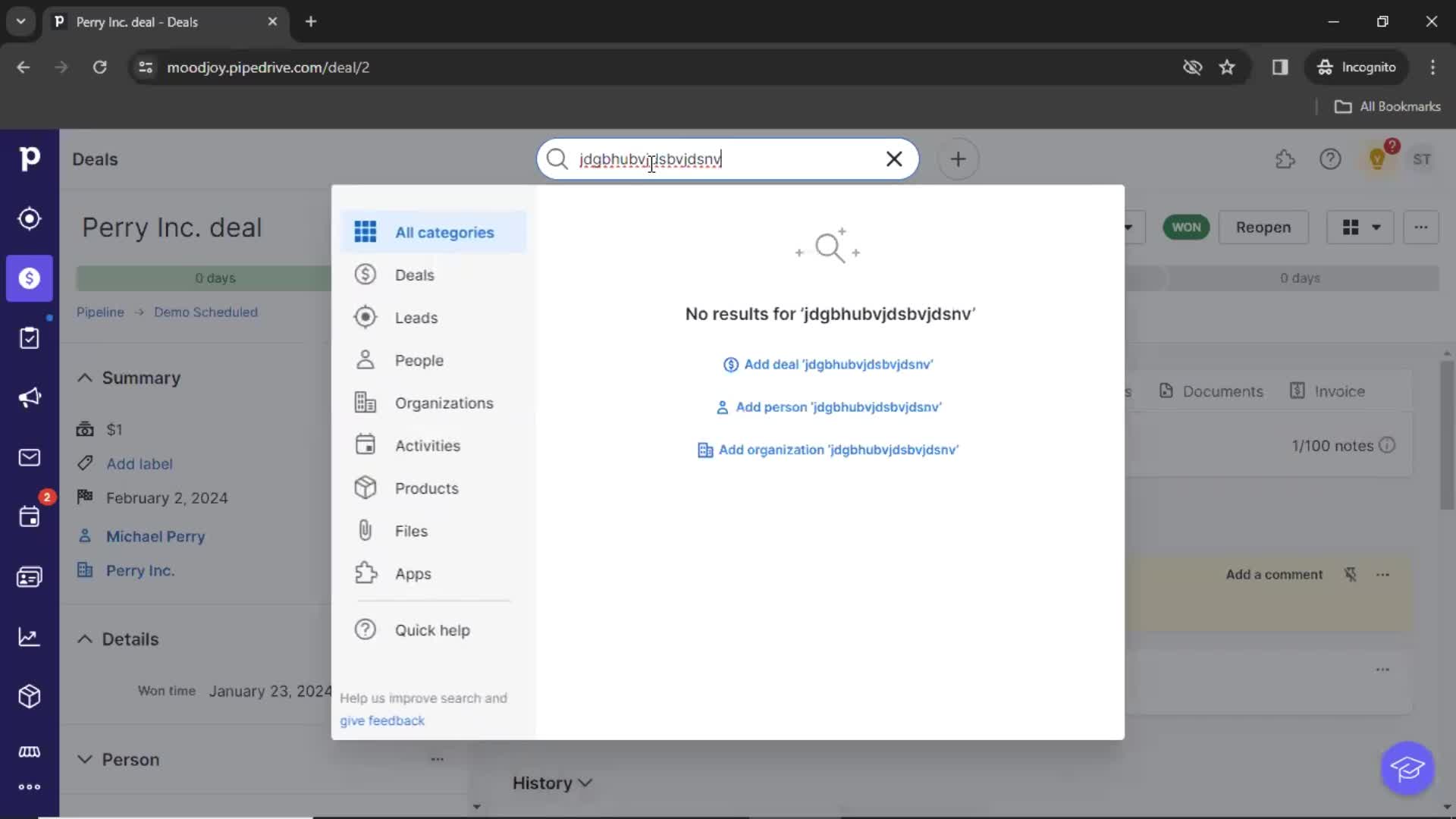Image resolution: width=1456 pixels, height=819 pixels.
Task: Click the unpin icon beside Add a comment
Action: point(1351,575)
